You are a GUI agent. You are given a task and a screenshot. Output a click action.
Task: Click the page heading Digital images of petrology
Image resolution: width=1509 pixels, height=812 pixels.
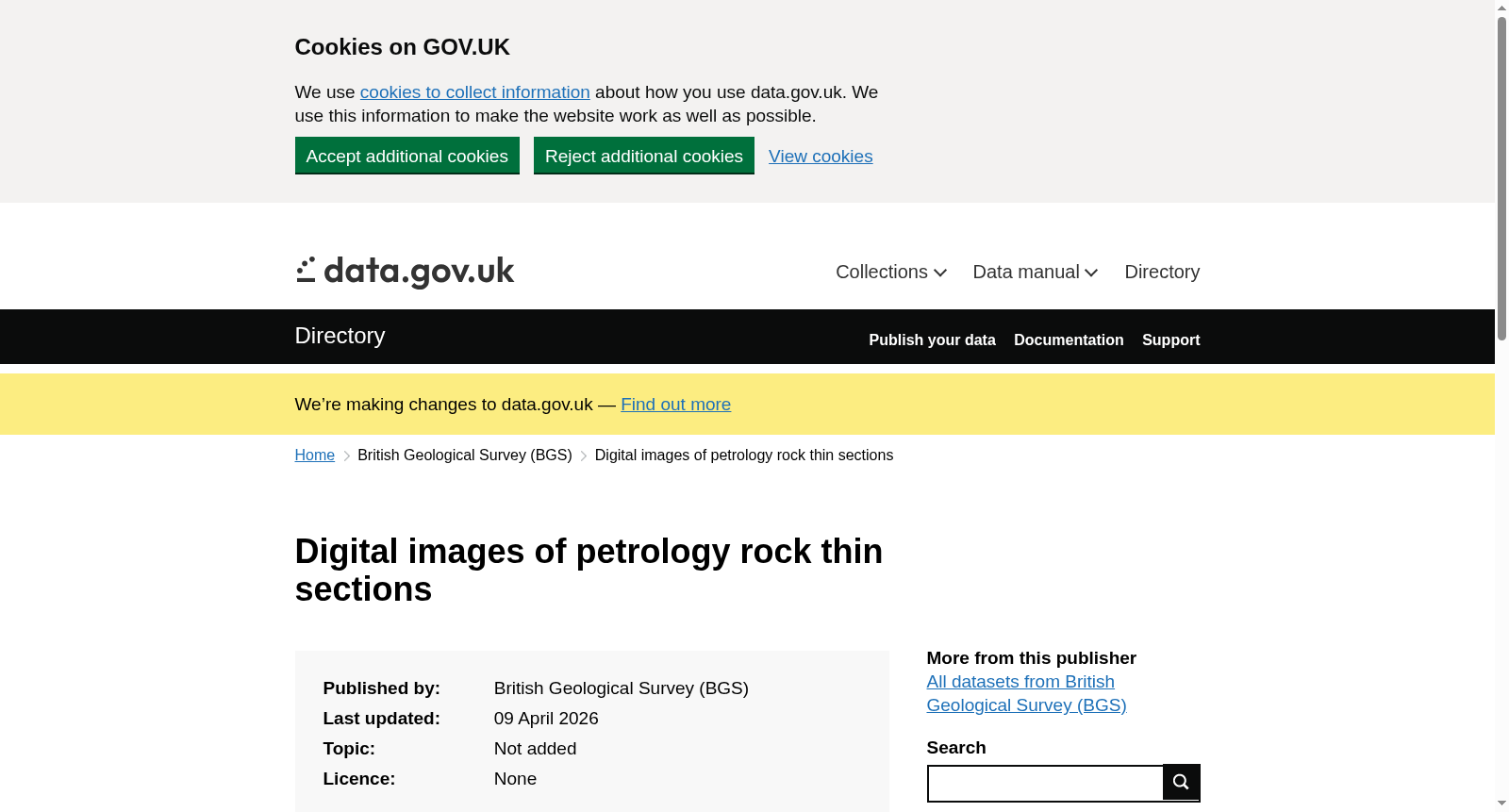(589, 571)
